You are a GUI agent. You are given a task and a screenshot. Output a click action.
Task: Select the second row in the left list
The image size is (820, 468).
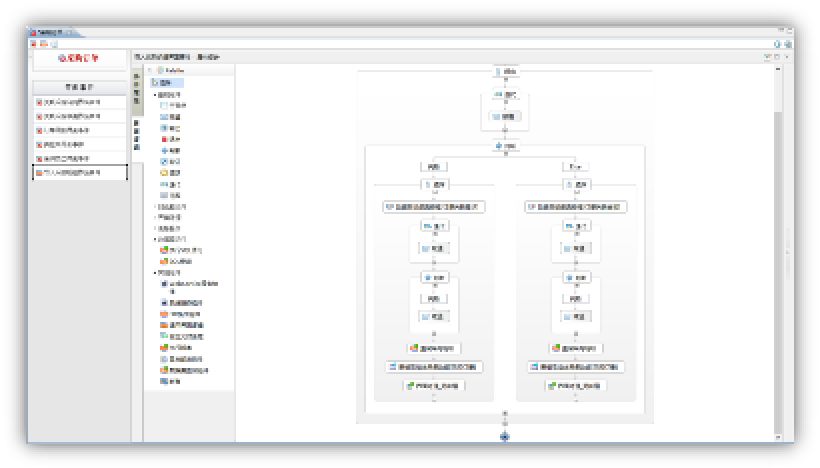(x=80, y=116)
